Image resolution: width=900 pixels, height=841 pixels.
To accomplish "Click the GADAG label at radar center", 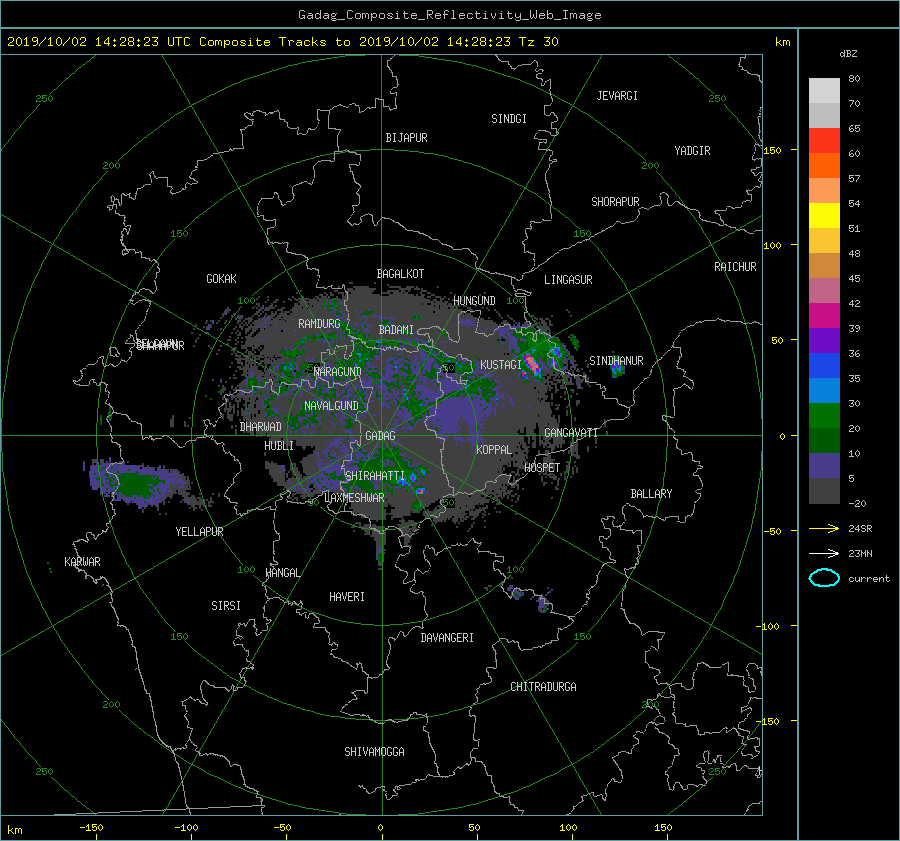I will 380,436.
